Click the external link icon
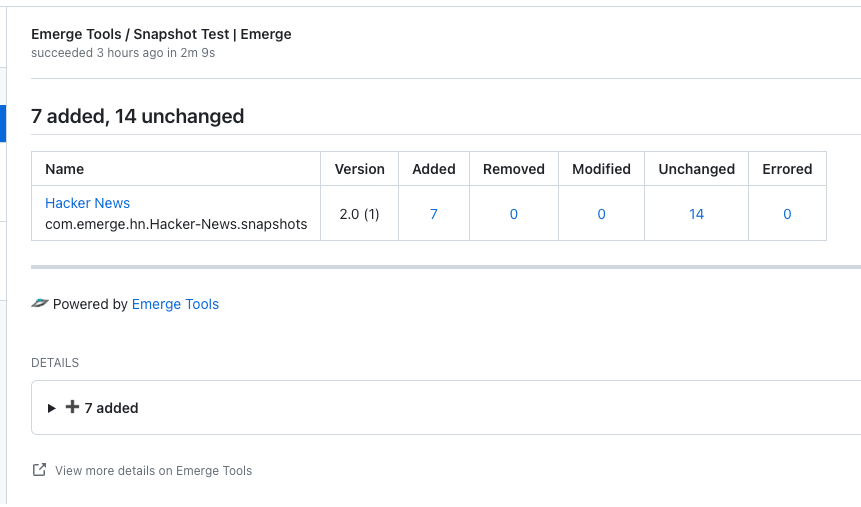Screen dimensions: 861x507 pyautogui.click(x=39, y=470)
